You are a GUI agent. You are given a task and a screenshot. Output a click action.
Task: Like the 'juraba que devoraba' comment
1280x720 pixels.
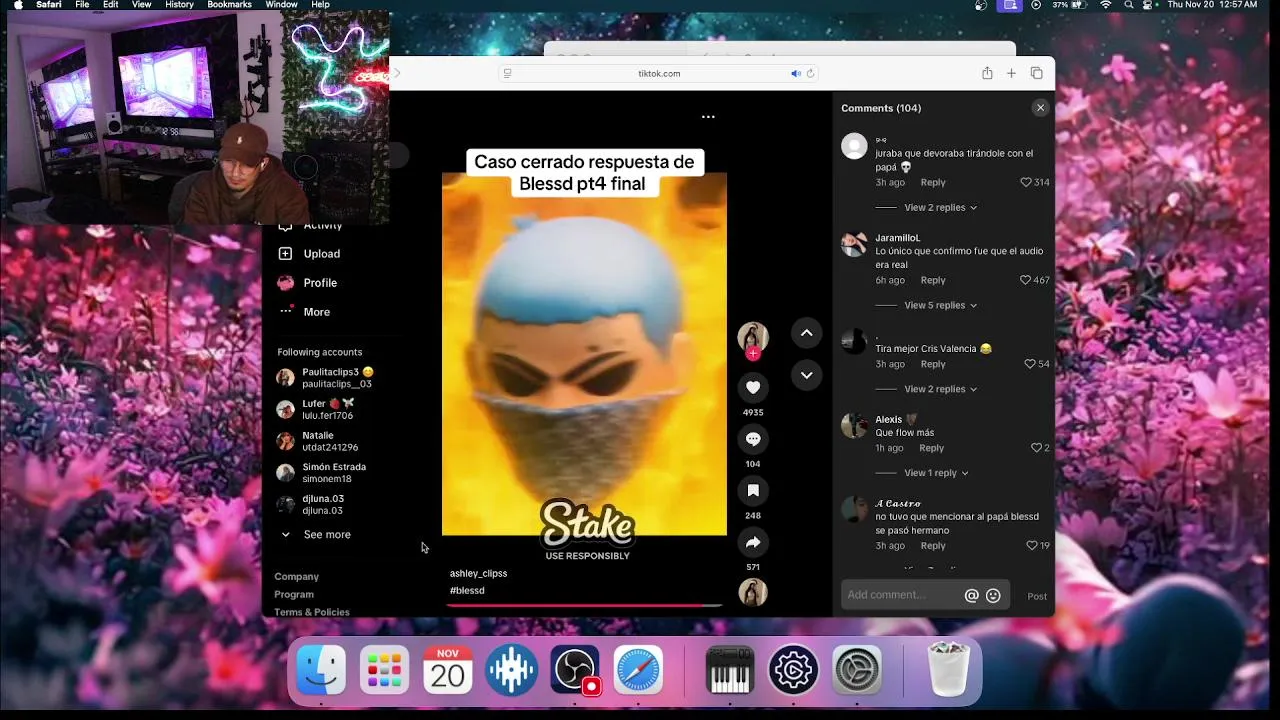coord(1025,182)
